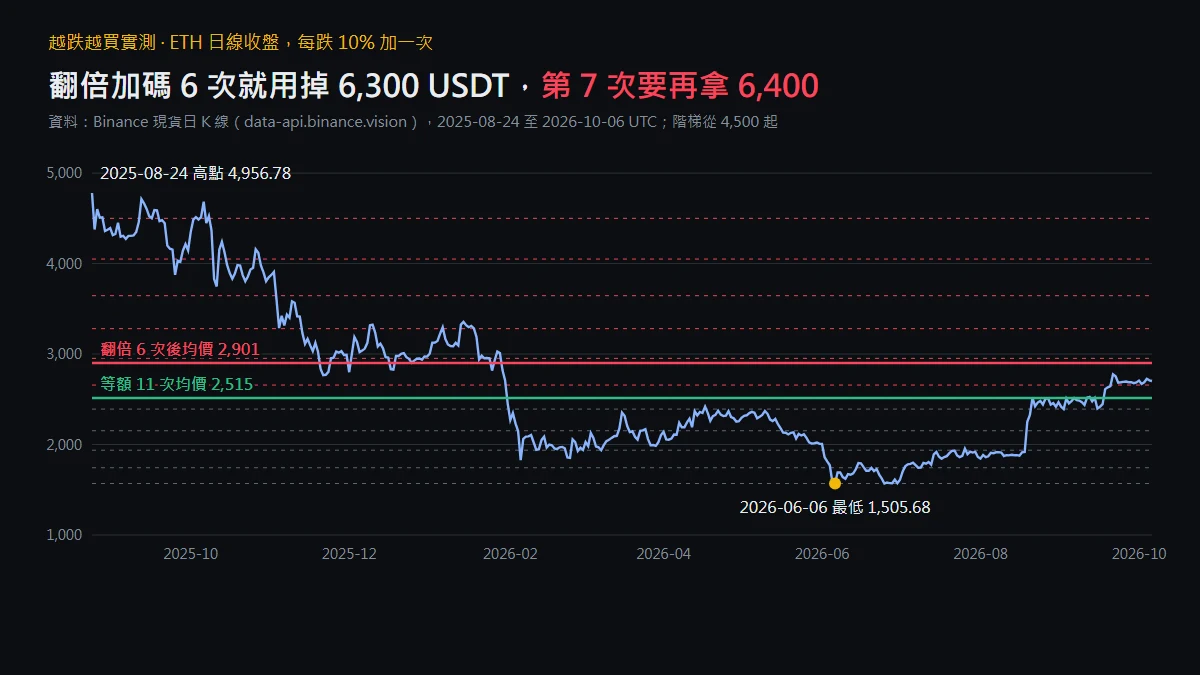Viewport: 1200px width, 675px height.
Task: Click the y-axis label 4,000
Action: [64, 264]
